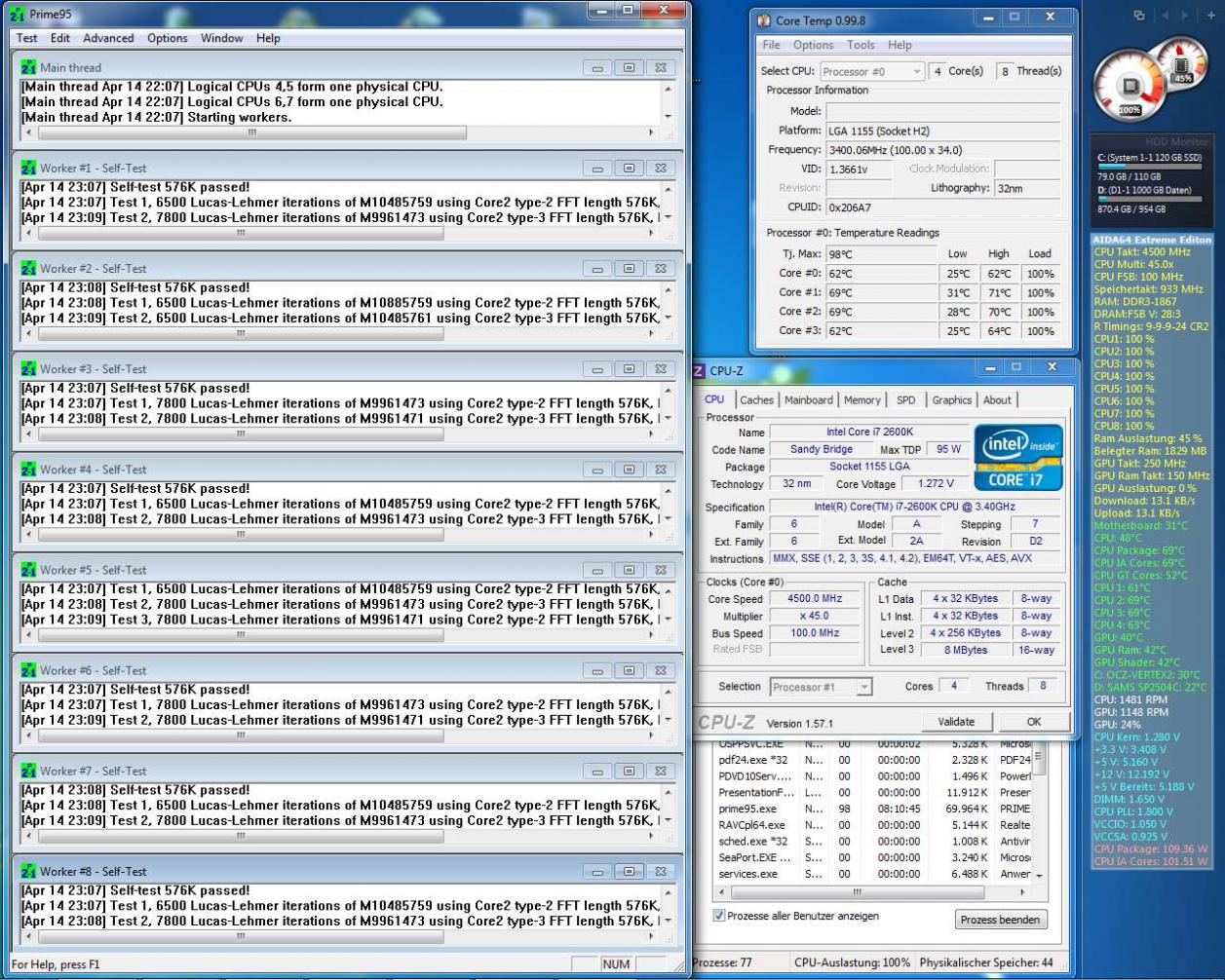Click Worker #2 window icon
The height and width of the screenshot is (980, 1225).
pos(28,269)
